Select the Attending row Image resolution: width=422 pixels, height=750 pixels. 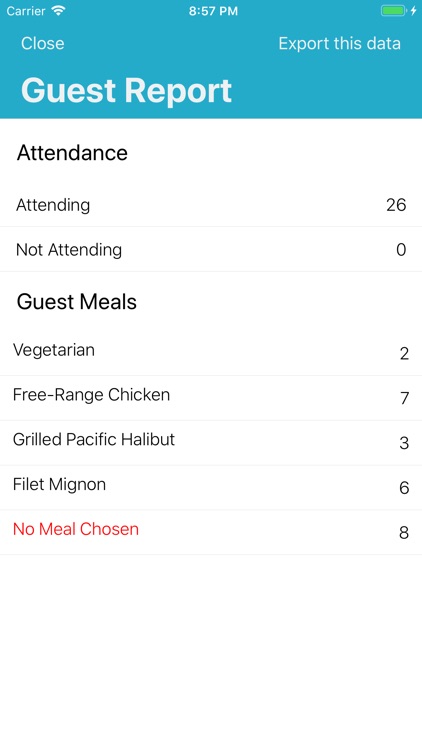pos(211,205)
